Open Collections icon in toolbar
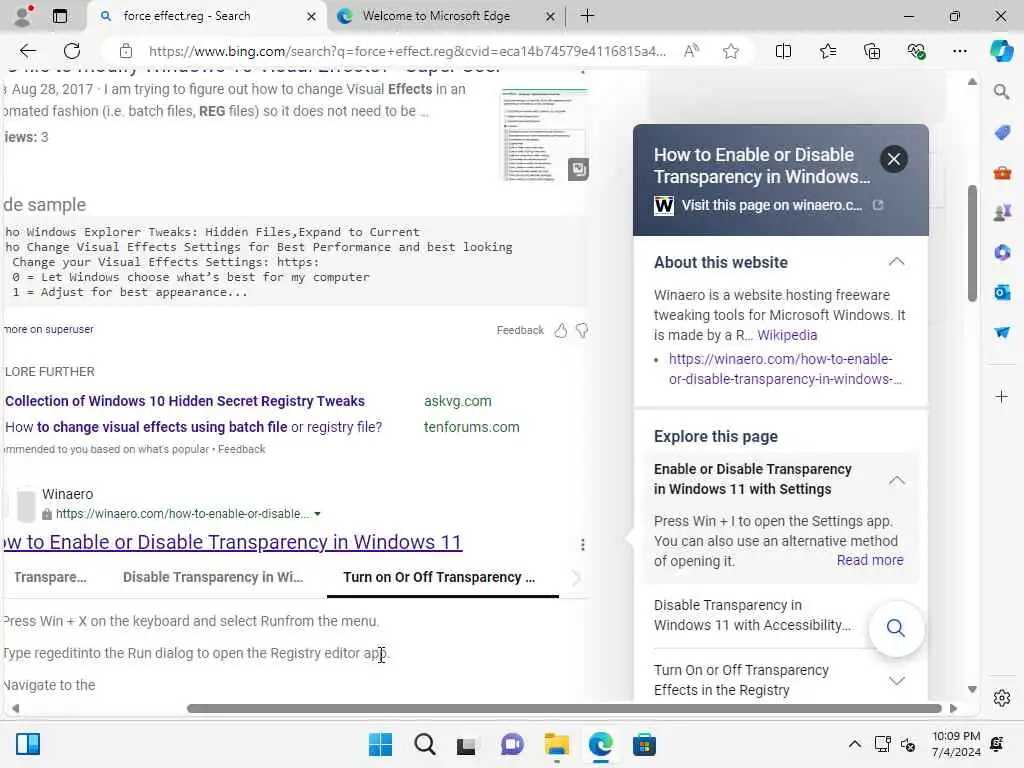Image resolution: width=1024 pixels, height=768 pixels. (x=872, y=51)
